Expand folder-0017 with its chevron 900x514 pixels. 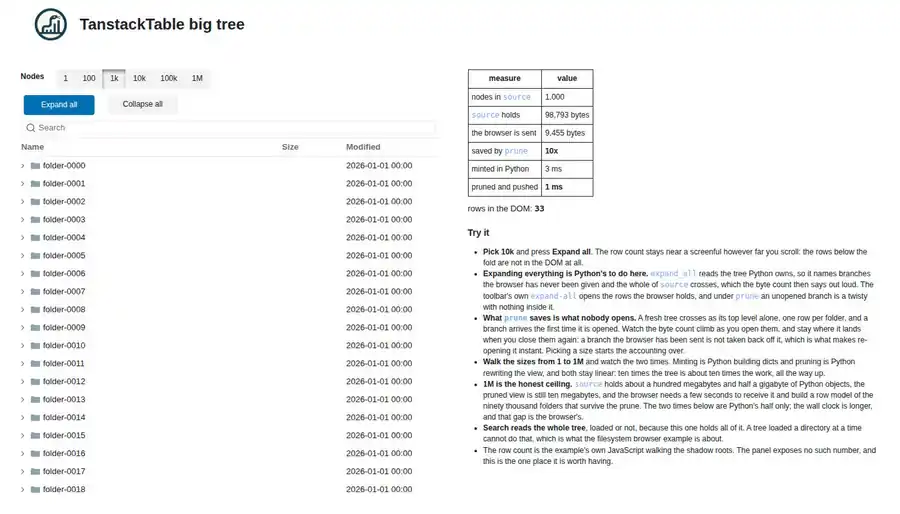23,472
